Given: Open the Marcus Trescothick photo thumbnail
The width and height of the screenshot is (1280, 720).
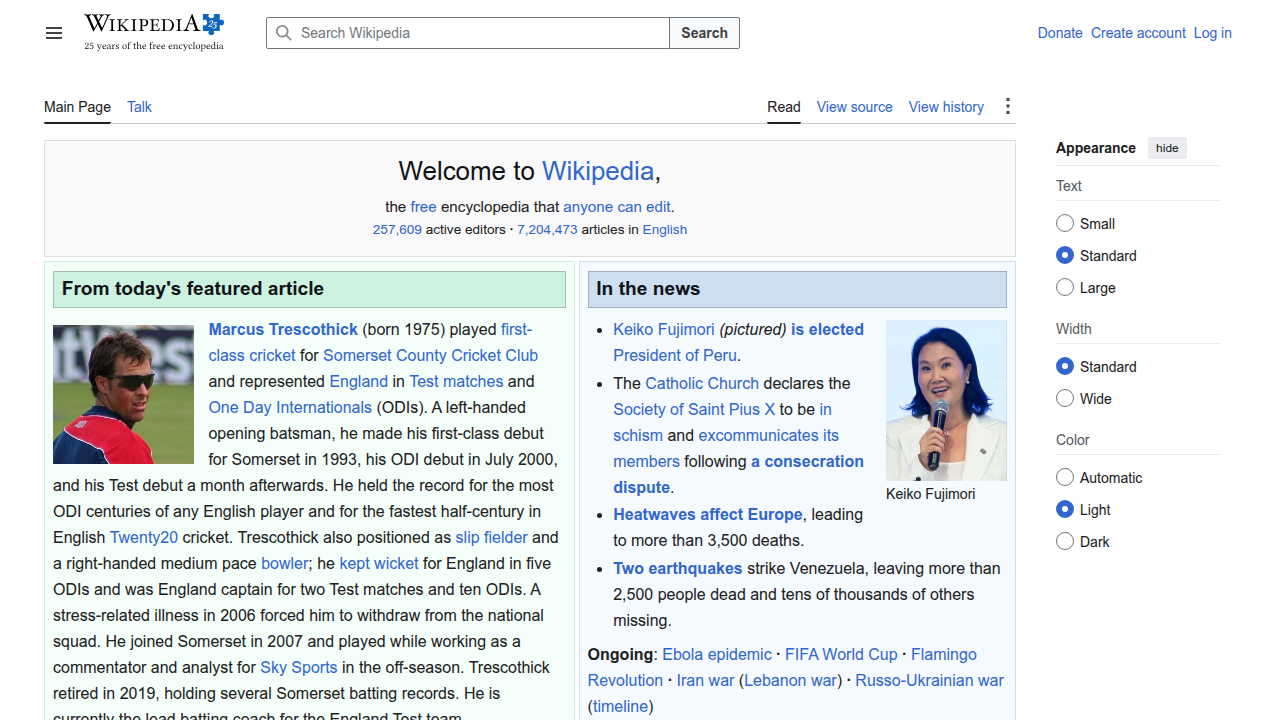Looking at the screenshot, I should click(x=123, y=394).
